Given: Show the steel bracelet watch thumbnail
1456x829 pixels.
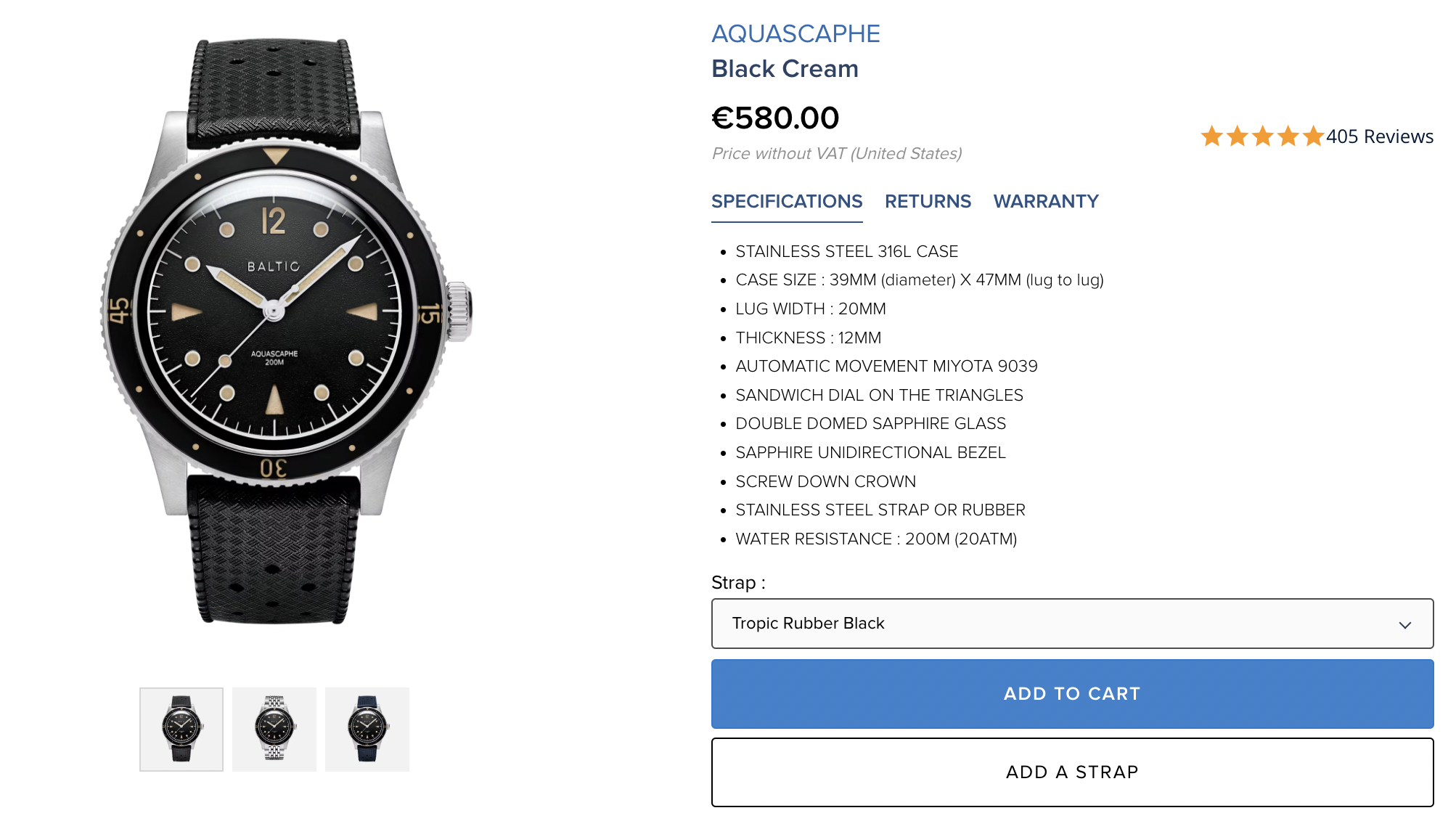Looking at the screenshot, I should (x=274, y=729).
